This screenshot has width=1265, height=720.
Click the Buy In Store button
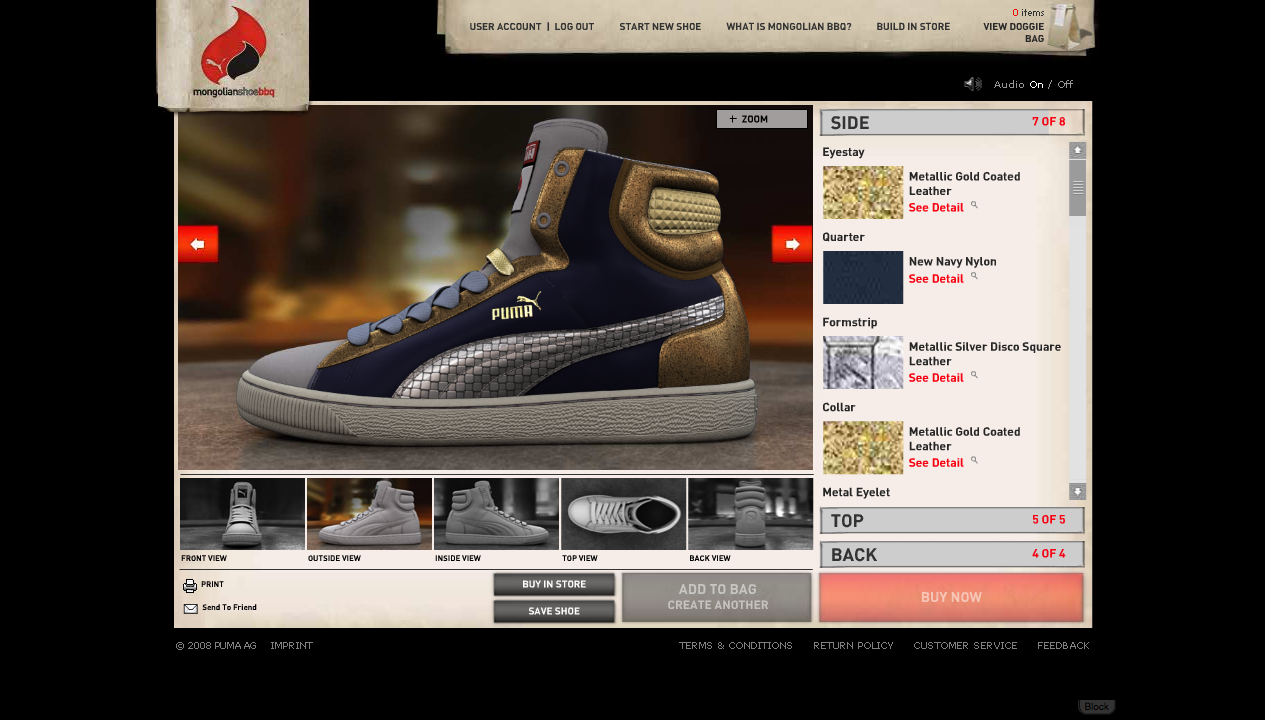click(x=554, y=585)
